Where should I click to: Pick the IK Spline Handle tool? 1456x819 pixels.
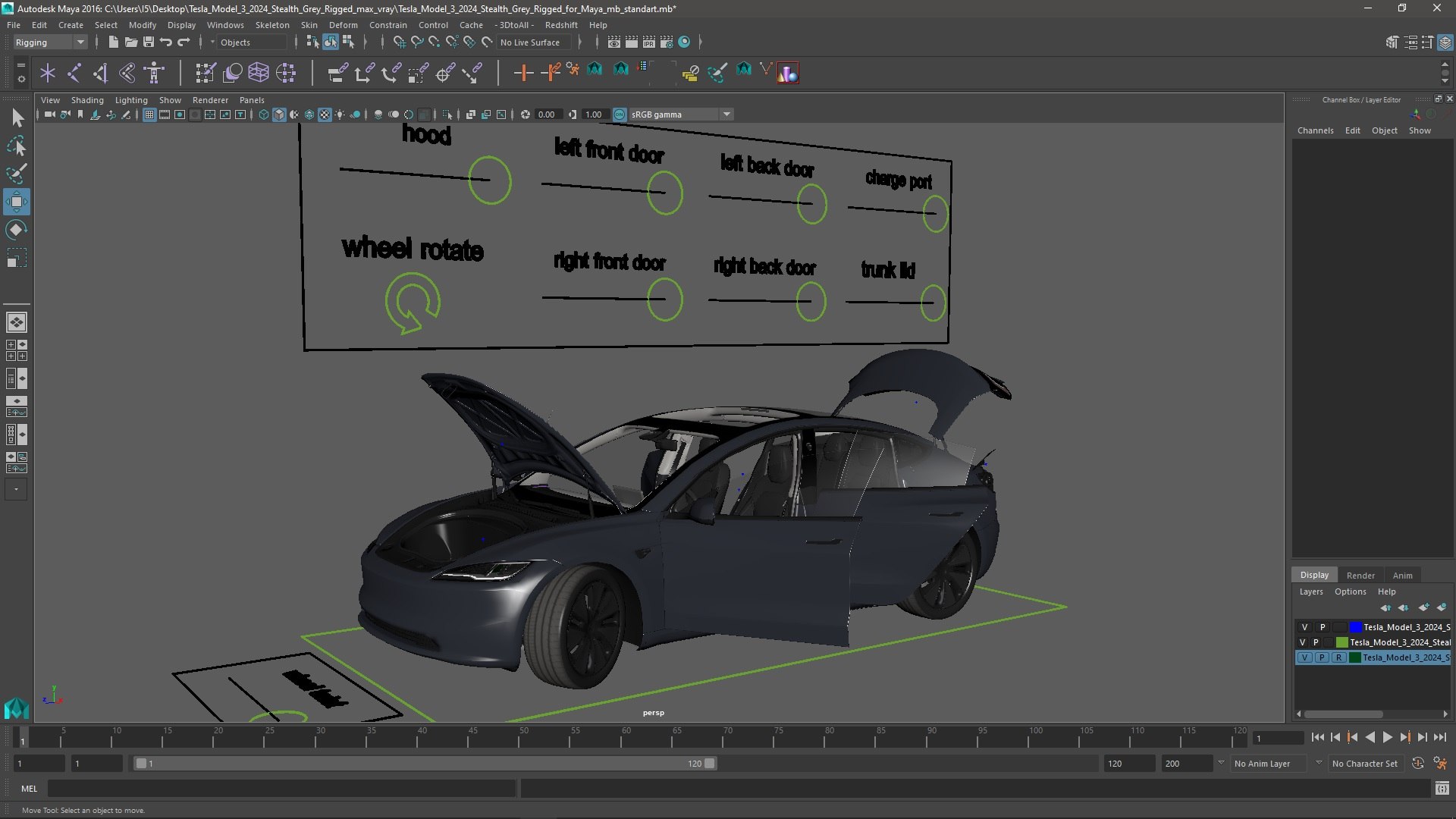[127, 73]
